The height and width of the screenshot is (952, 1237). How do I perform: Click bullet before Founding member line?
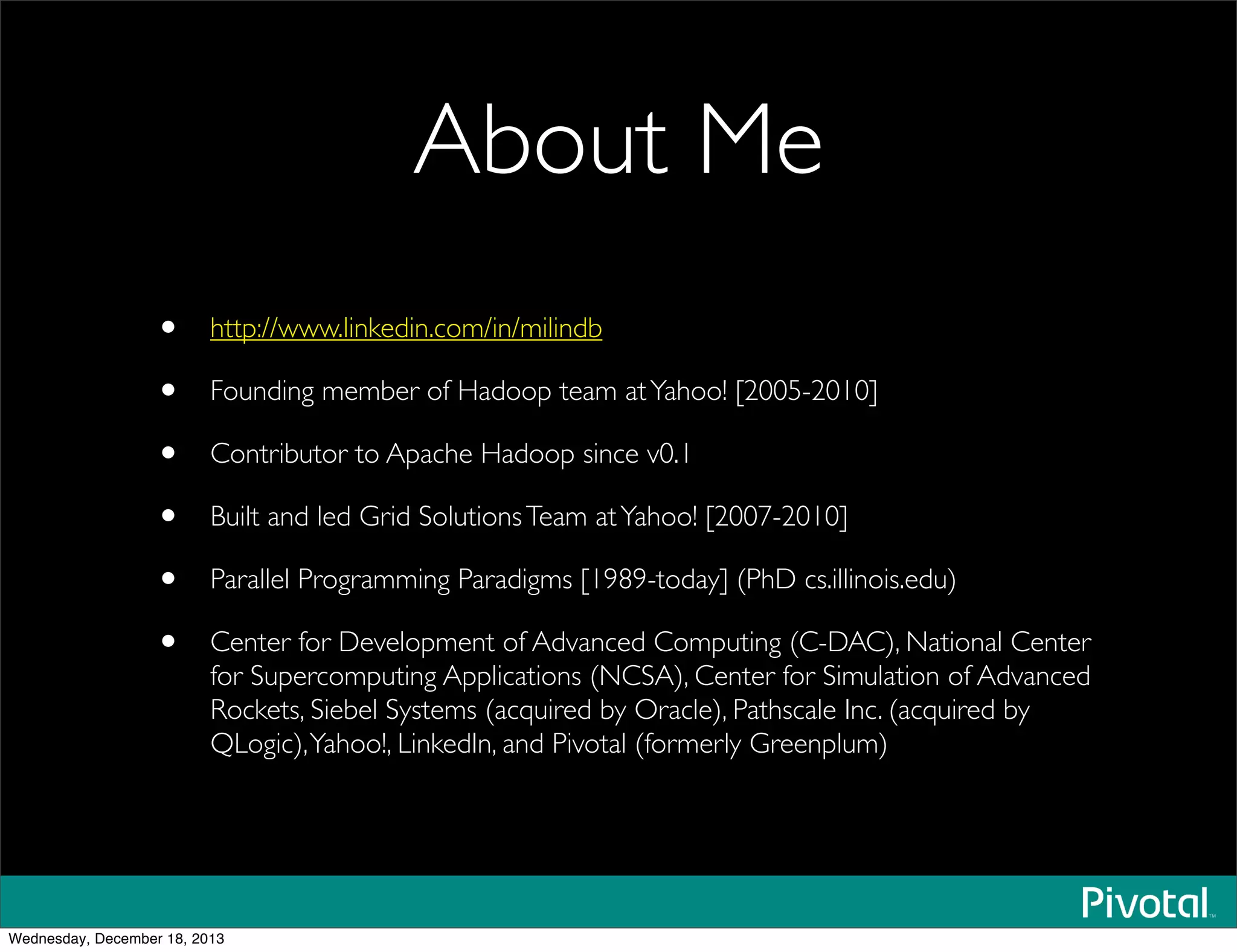tap(169, 390)
